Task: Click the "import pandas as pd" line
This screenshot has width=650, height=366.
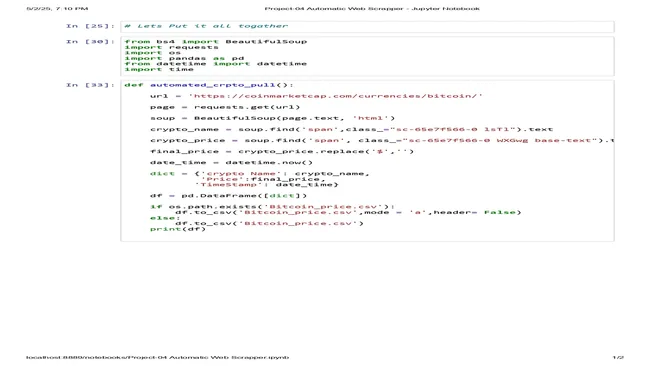Action: tap(184, 58)
